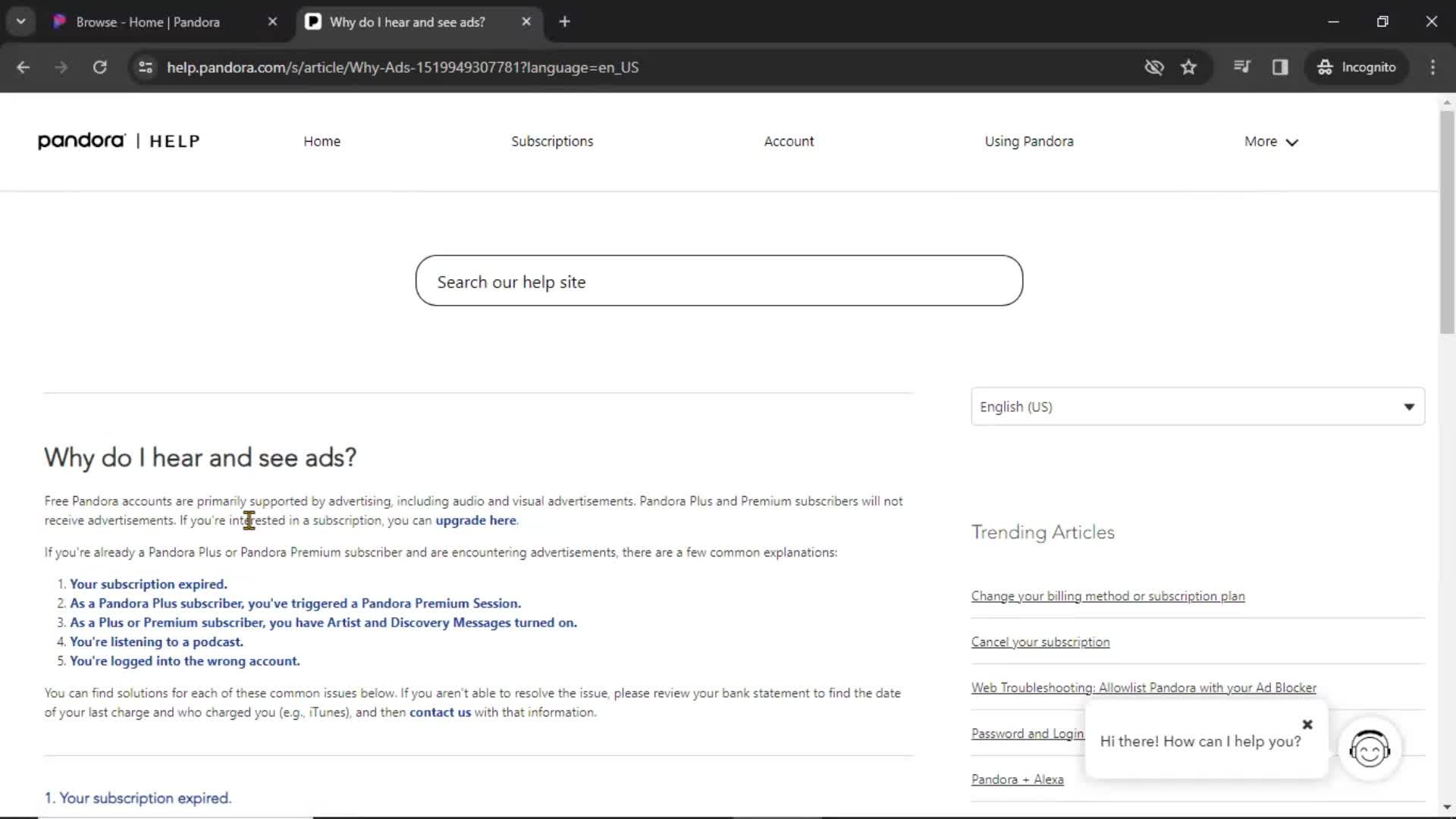
Task: Click the browser back arrow
Action: coord(23,67)
